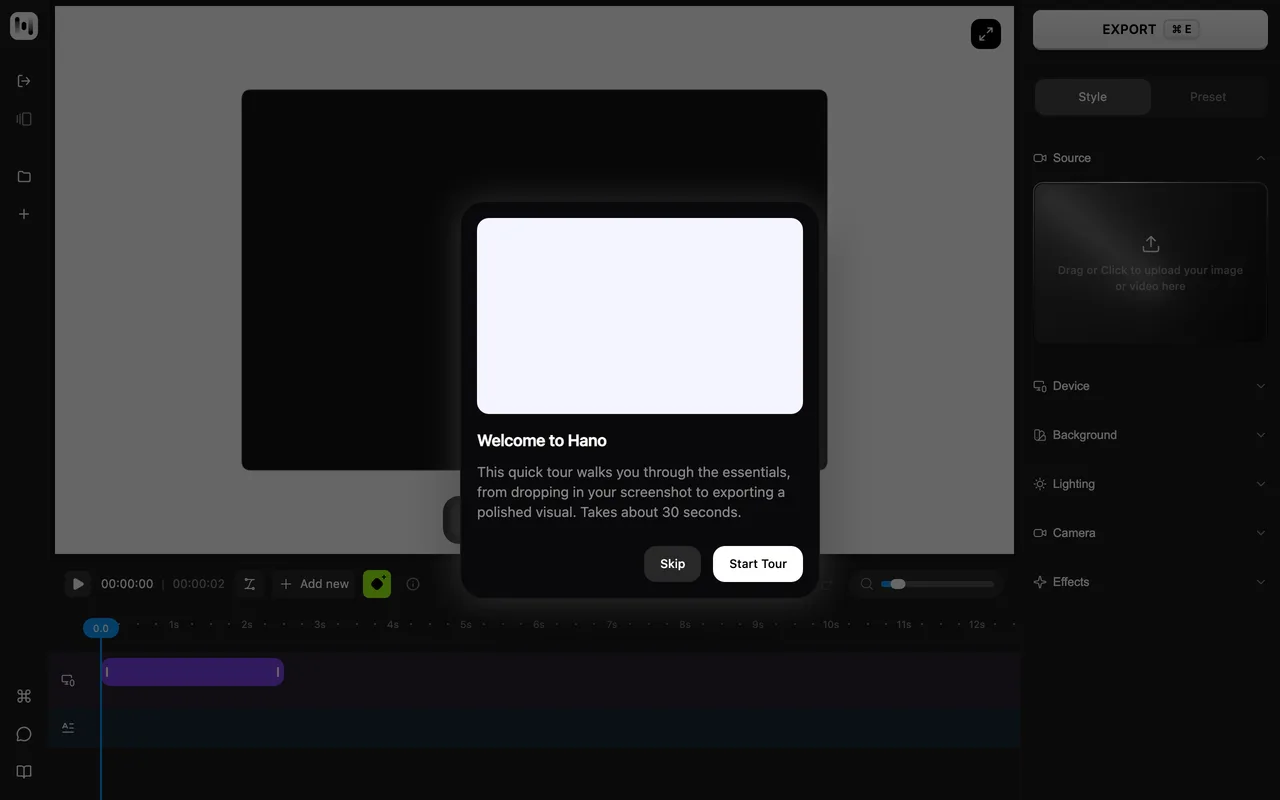Click the upload arrow icon in Source panel
The image size is (1280, 800).
1151,244
